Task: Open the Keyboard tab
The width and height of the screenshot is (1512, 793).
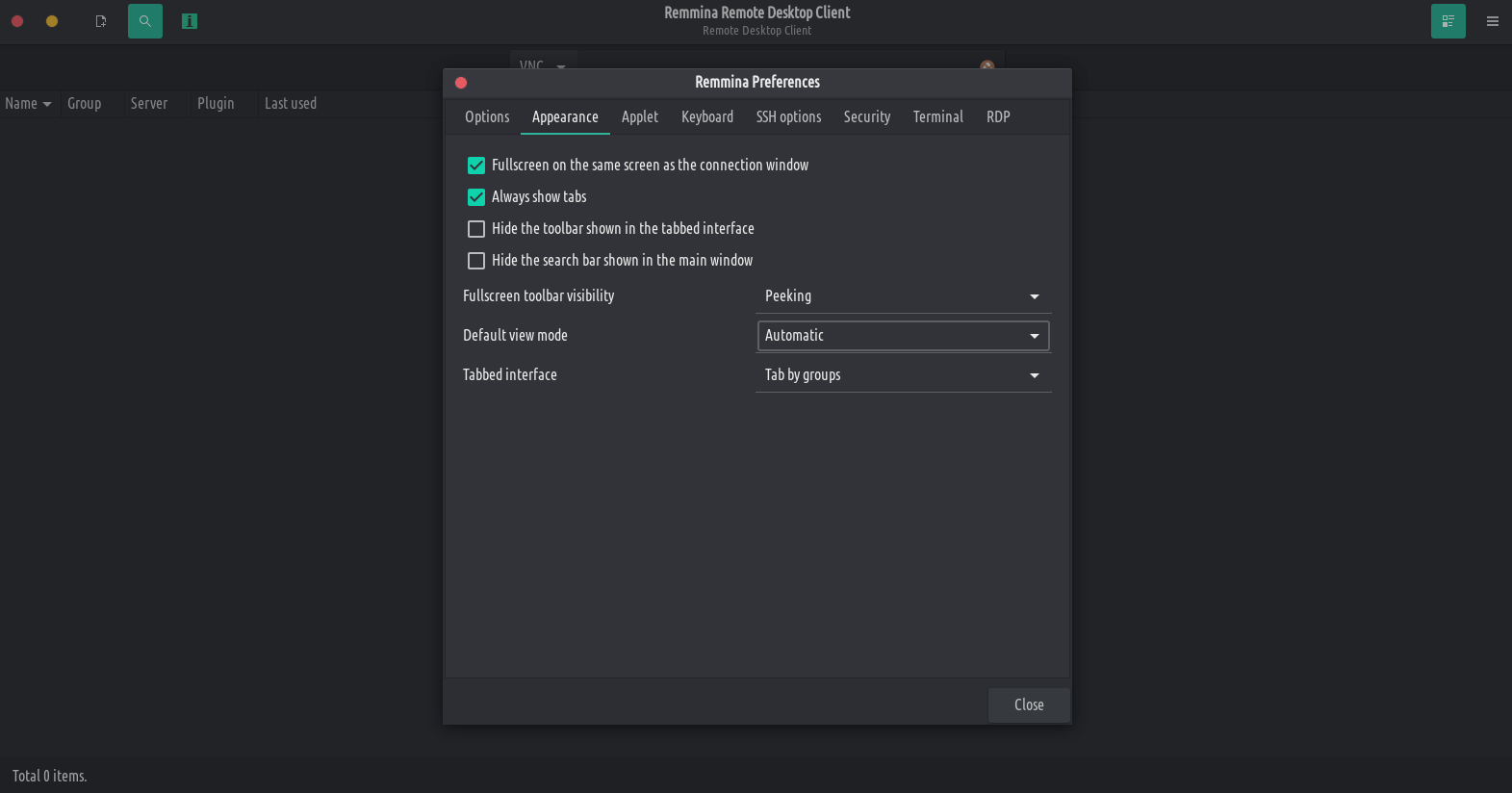Action: [x=707, y=116]
